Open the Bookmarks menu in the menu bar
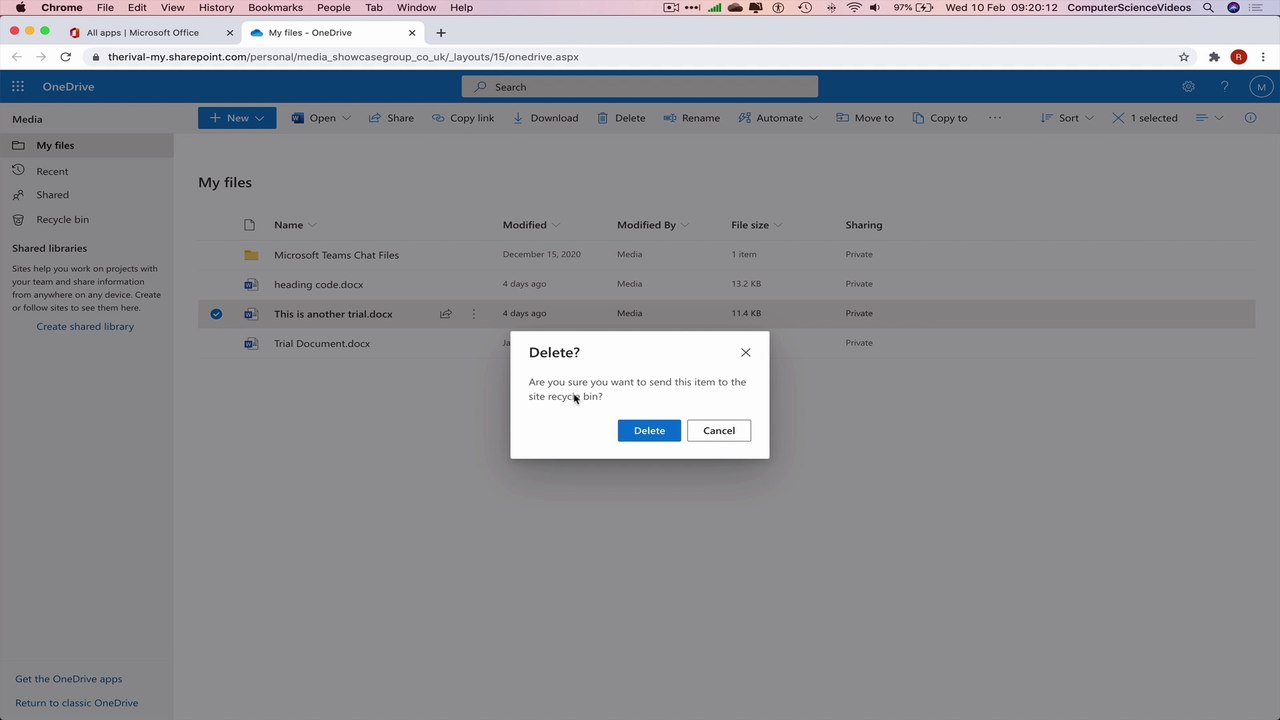The height and width of the screenshot is (720, 1280). coord(275,8)
